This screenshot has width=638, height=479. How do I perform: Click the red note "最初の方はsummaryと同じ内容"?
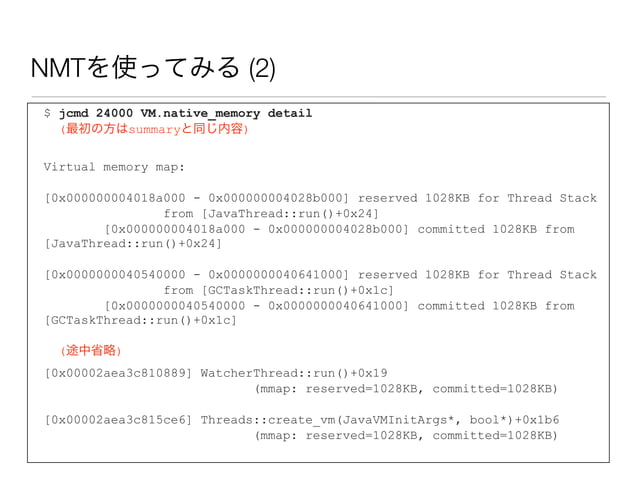[x=155, y=129]
